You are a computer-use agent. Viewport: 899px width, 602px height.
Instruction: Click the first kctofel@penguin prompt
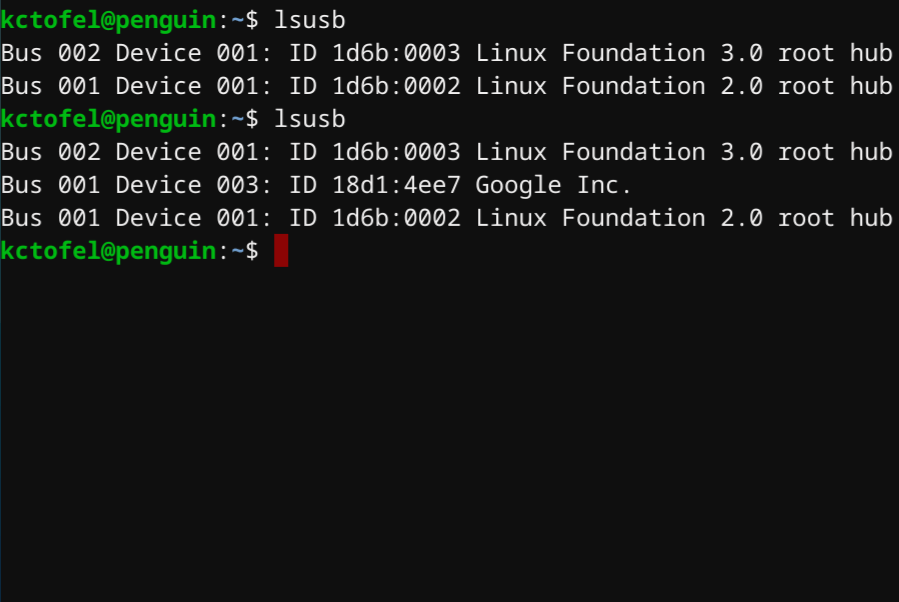point(108,20)
